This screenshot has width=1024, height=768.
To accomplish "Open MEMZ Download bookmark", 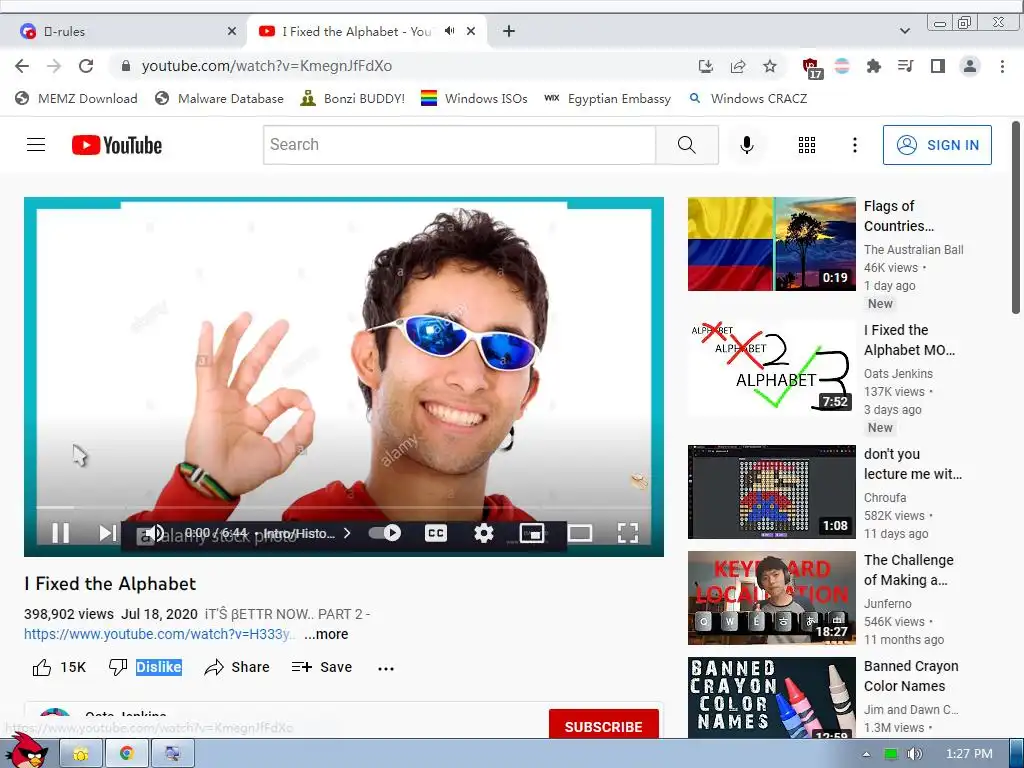I will [76, 99].
